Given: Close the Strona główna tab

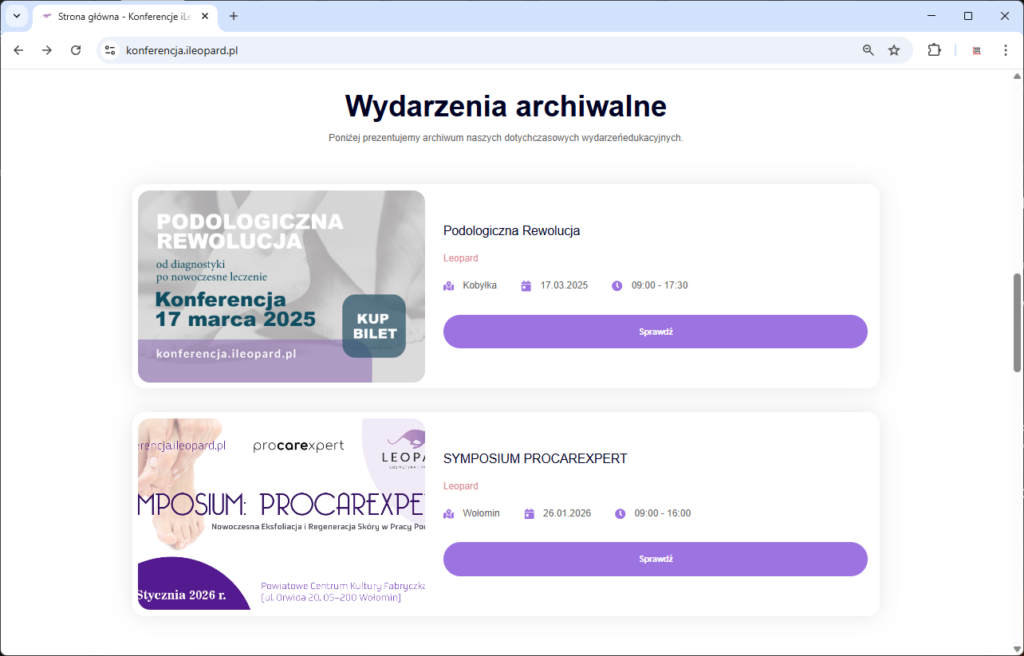Looking at the screenshot, I should pyautogui.click(x=205, y=16).
